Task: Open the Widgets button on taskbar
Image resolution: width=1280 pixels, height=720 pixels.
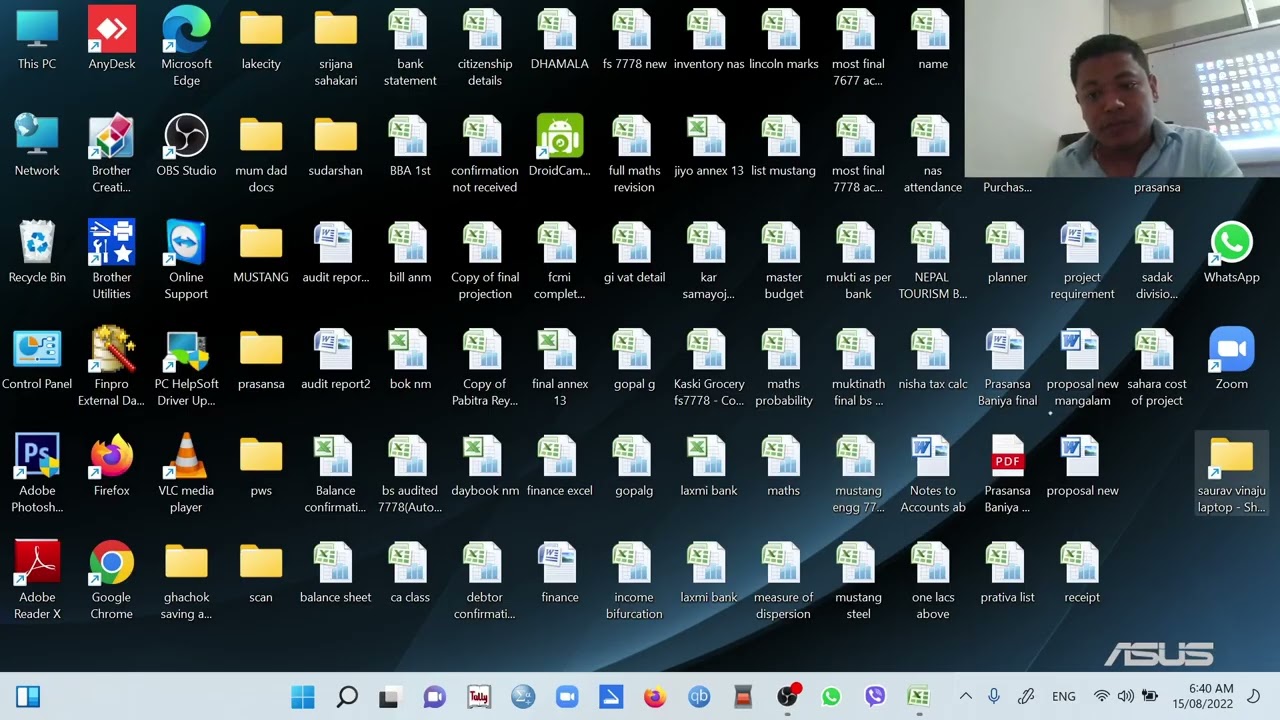Action: click(x=28, y=697)
